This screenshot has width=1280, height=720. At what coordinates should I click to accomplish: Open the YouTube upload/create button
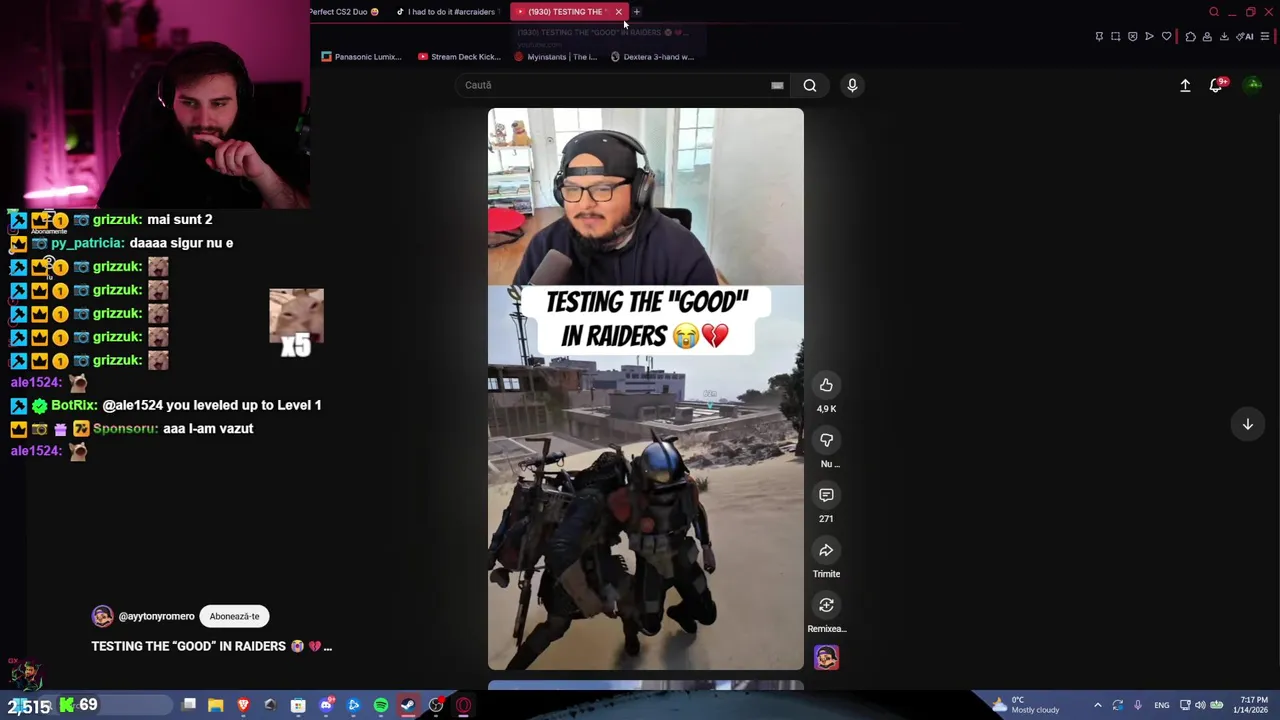pyautogui.click(x=1185, y=85)
